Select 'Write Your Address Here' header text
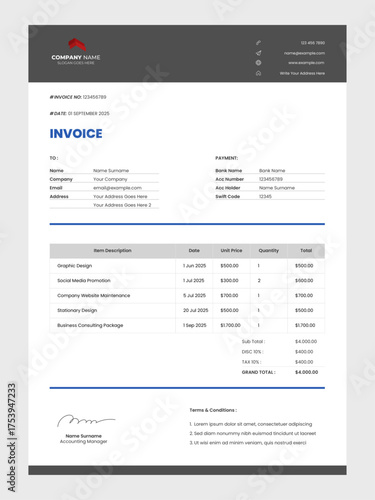The width and height of the screenshot is (375, 500). pyautogui.click(x=302, y=73)
